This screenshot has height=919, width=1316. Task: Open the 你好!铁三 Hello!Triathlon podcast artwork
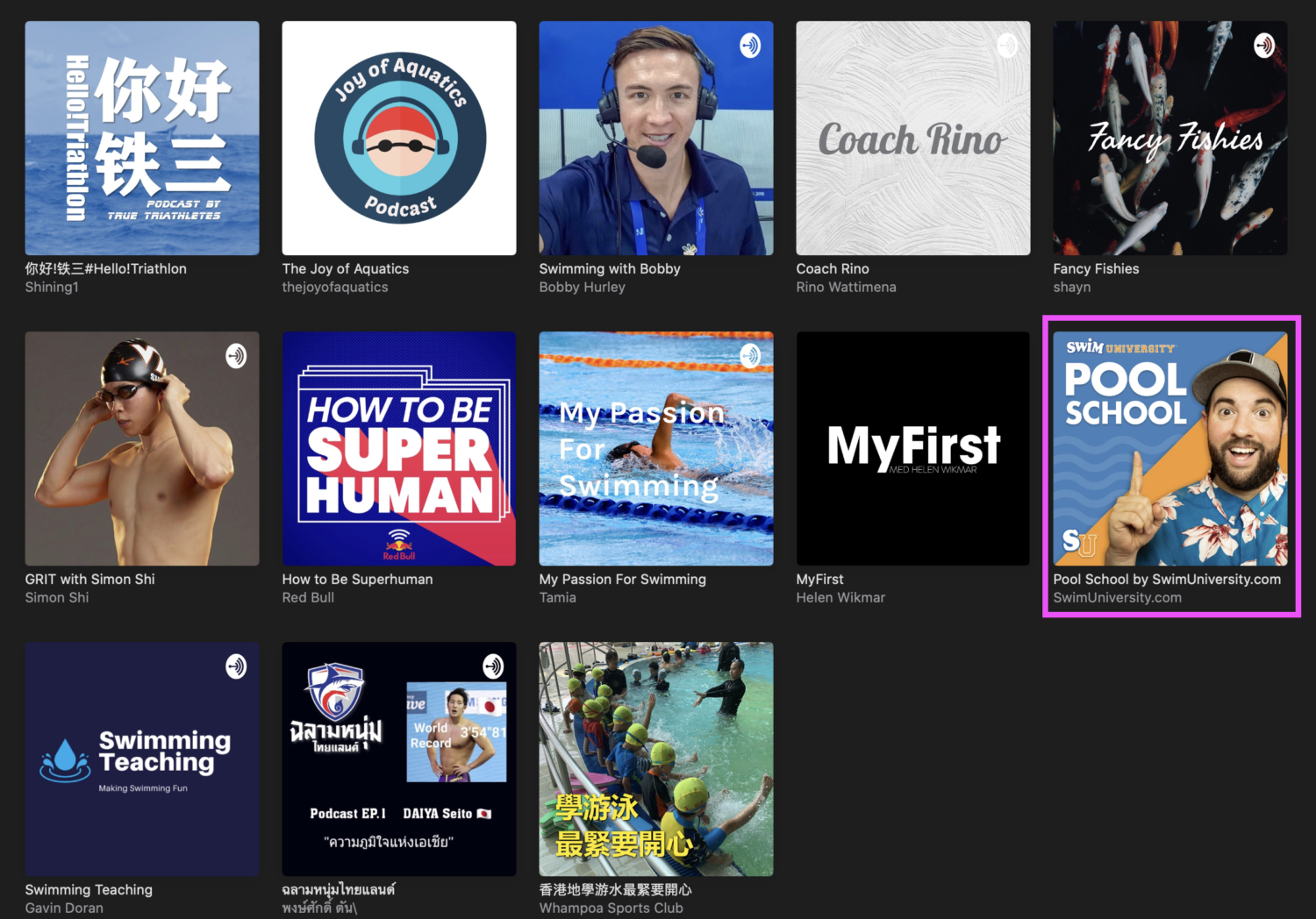click(x=142, y=139)
